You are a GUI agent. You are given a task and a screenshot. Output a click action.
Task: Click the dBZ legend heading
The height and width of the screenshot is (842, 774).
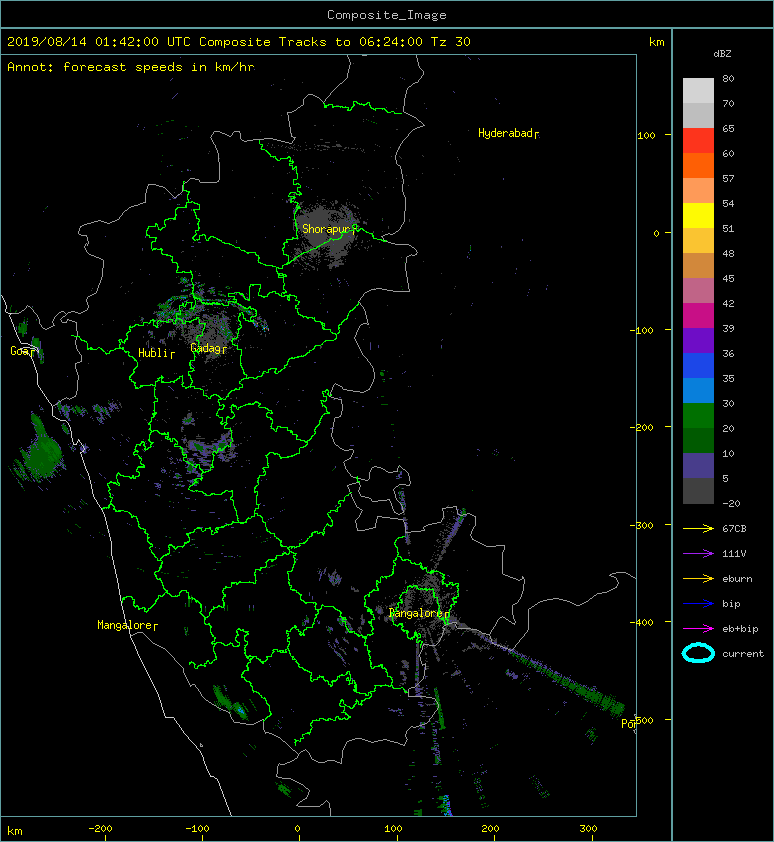(x=722, y=54)
